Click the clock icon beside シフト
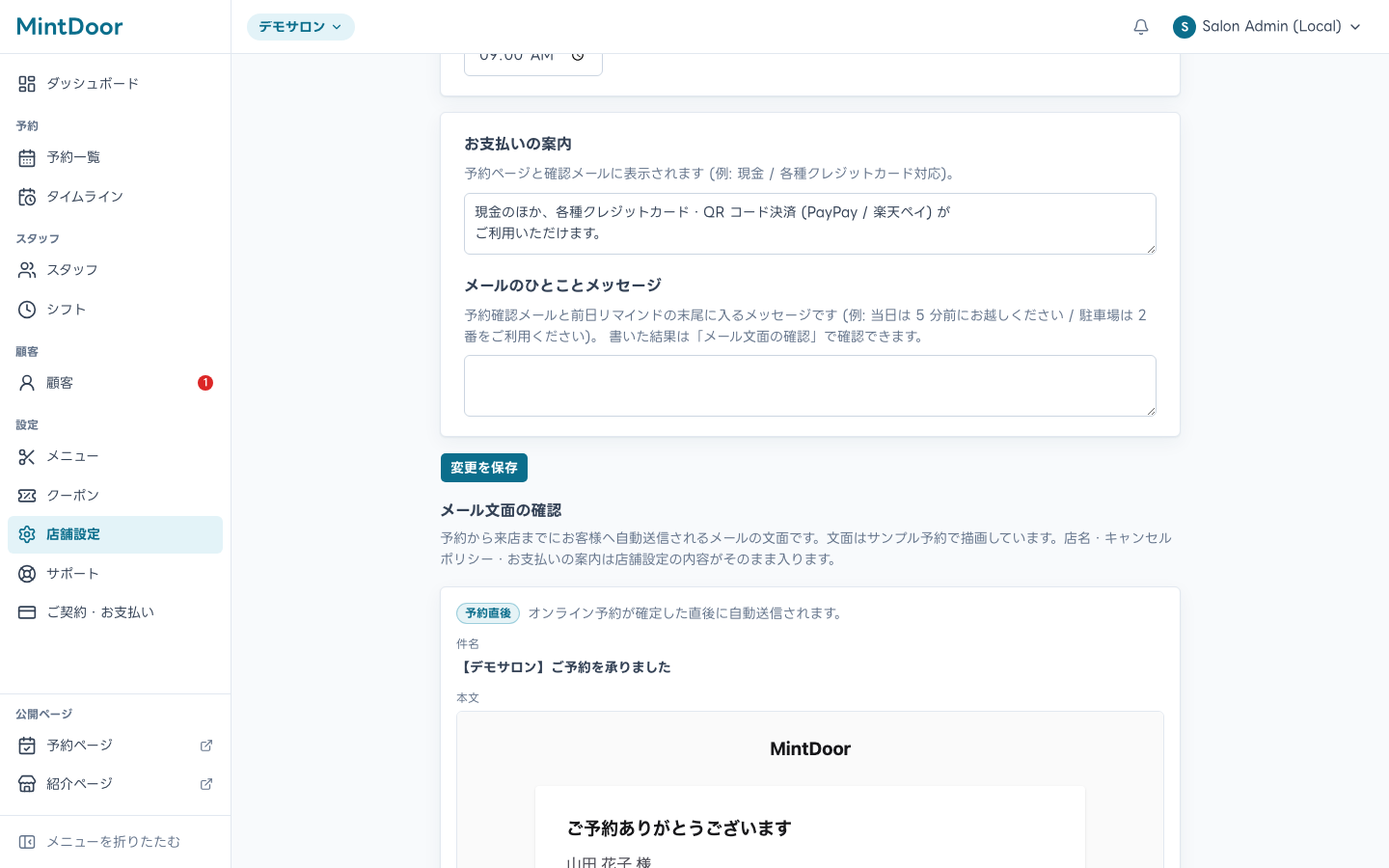 point(27,310)
